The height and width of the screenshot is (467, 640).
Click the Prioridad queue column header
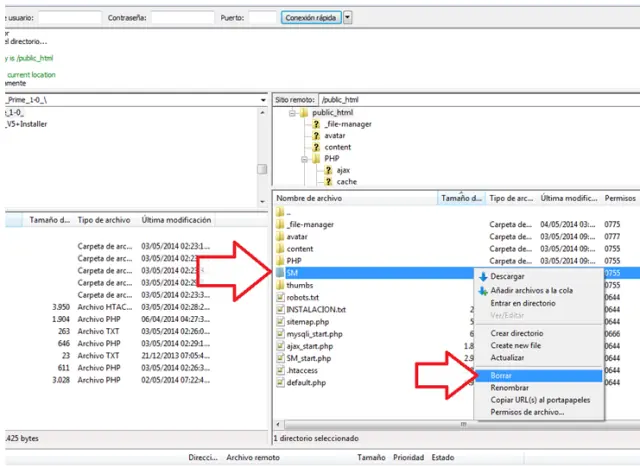tap(409, 458)
